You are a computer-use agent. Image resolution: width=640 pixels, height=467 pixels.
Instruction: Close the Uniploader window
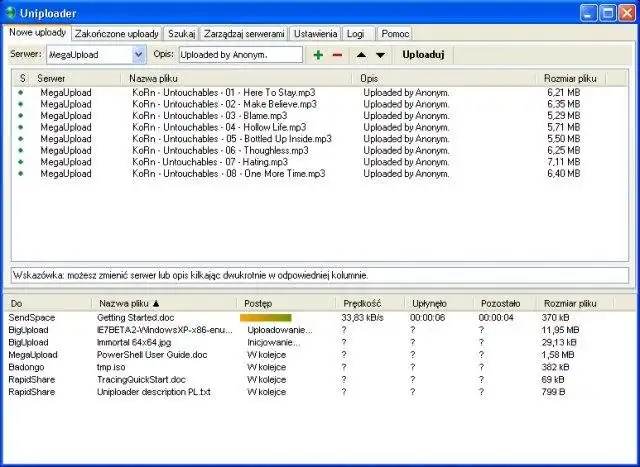click(x=627, y=13)
